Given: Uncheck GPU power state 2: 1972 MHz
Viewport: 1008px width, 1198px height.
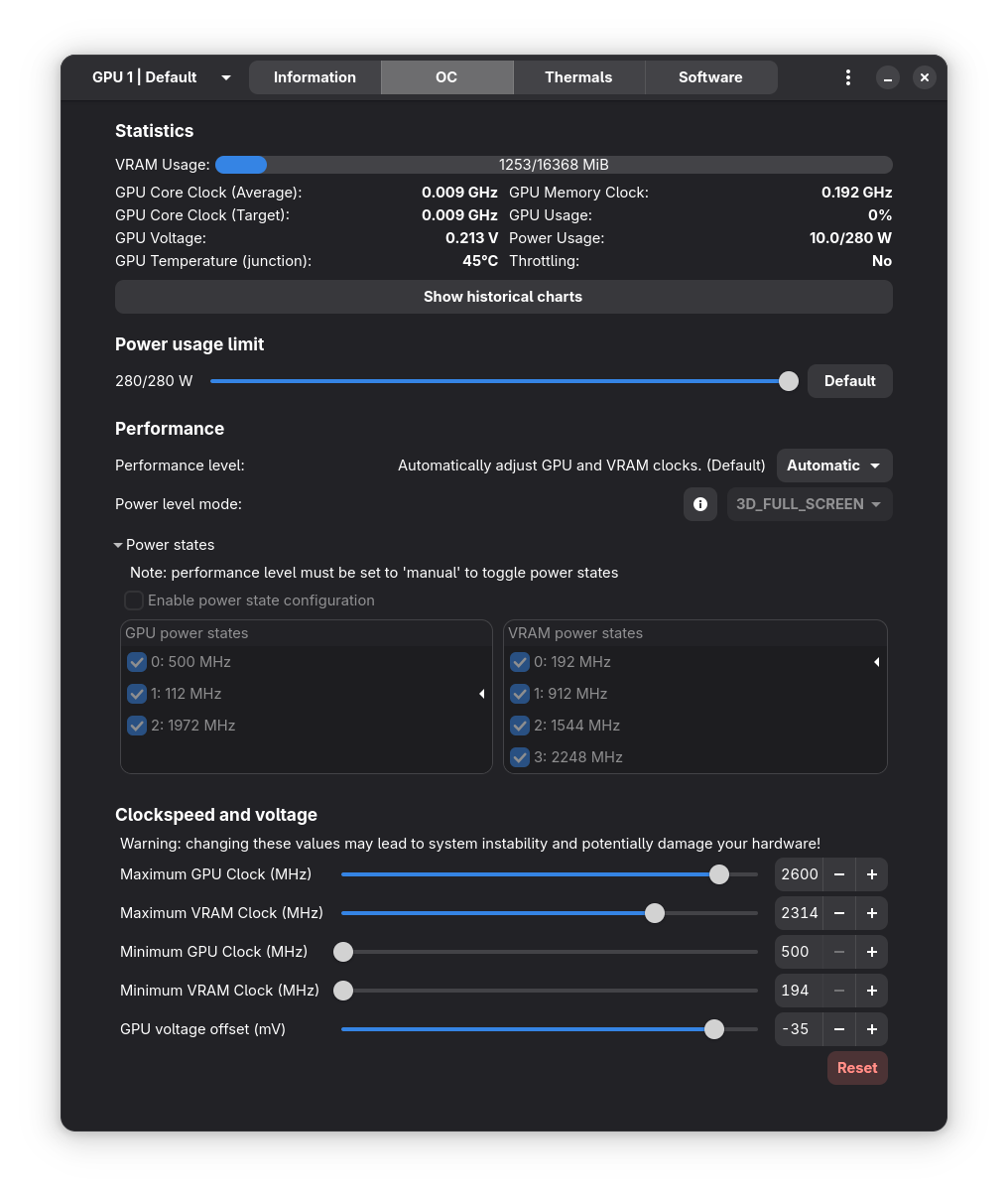Looking at the screenshot, I should [137, 726].
